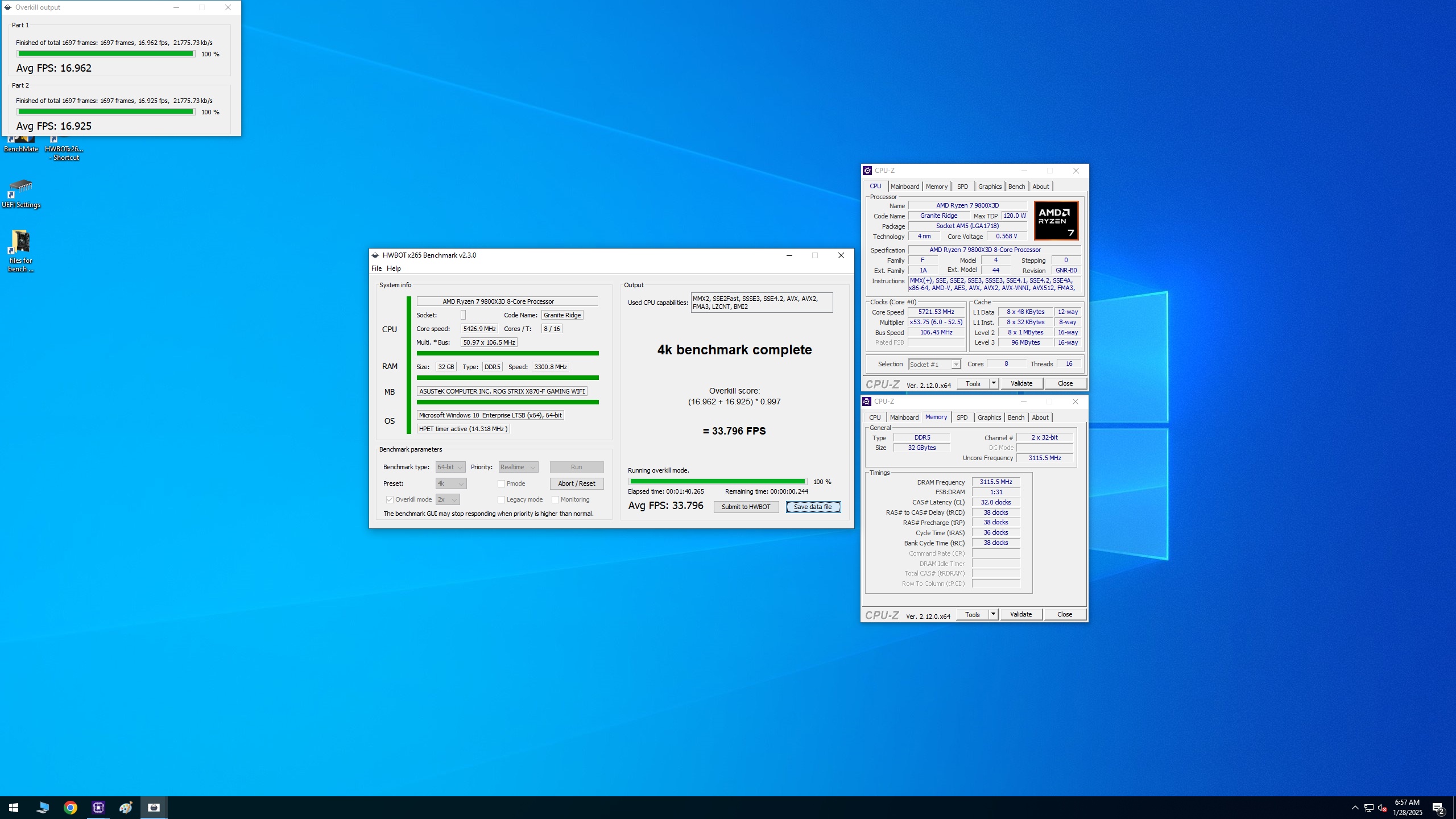The width and height of the screenshot is (1456, 819).
Task: Click the Submit to HWBOT button
Action: [746, 507]
